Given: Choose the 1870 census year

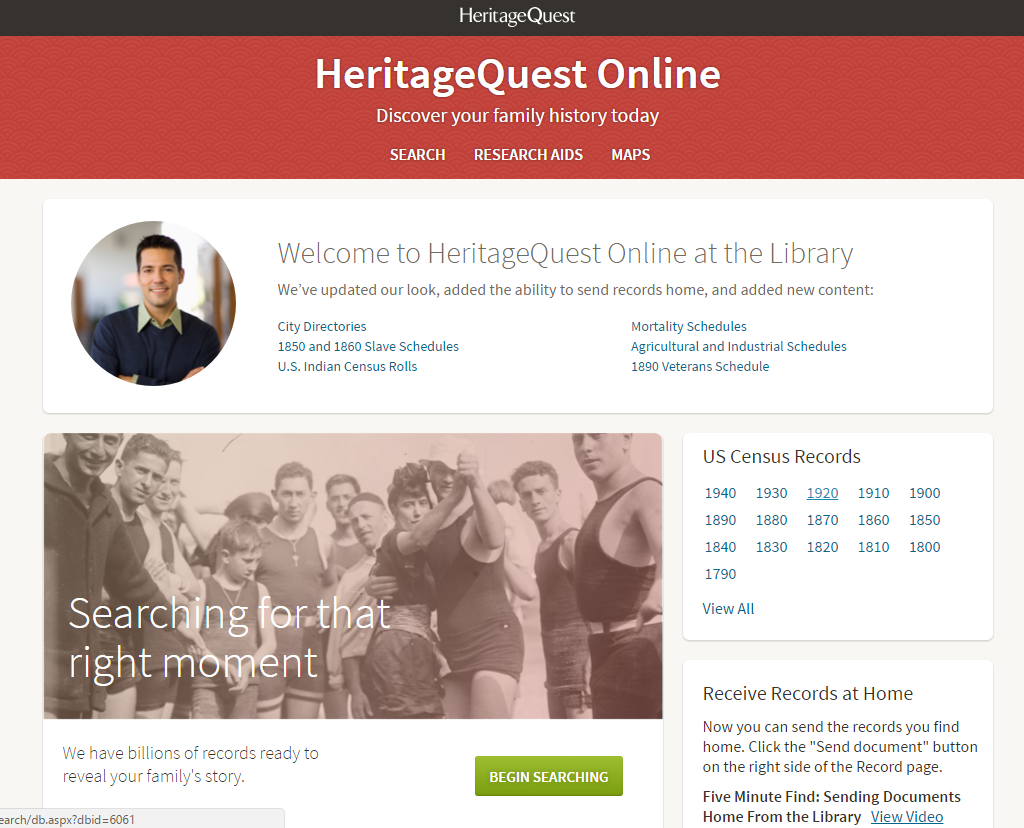Looking at the screenshot, I should click(822, 520).
